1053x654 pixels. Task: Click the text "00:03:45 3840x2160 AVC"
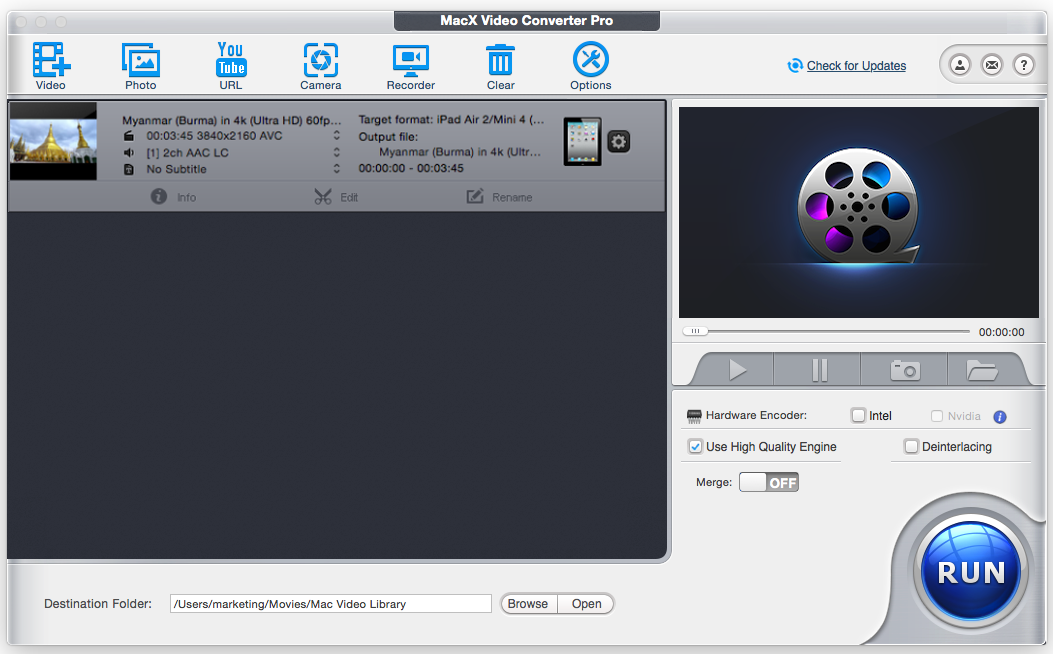tap(214, 136)
